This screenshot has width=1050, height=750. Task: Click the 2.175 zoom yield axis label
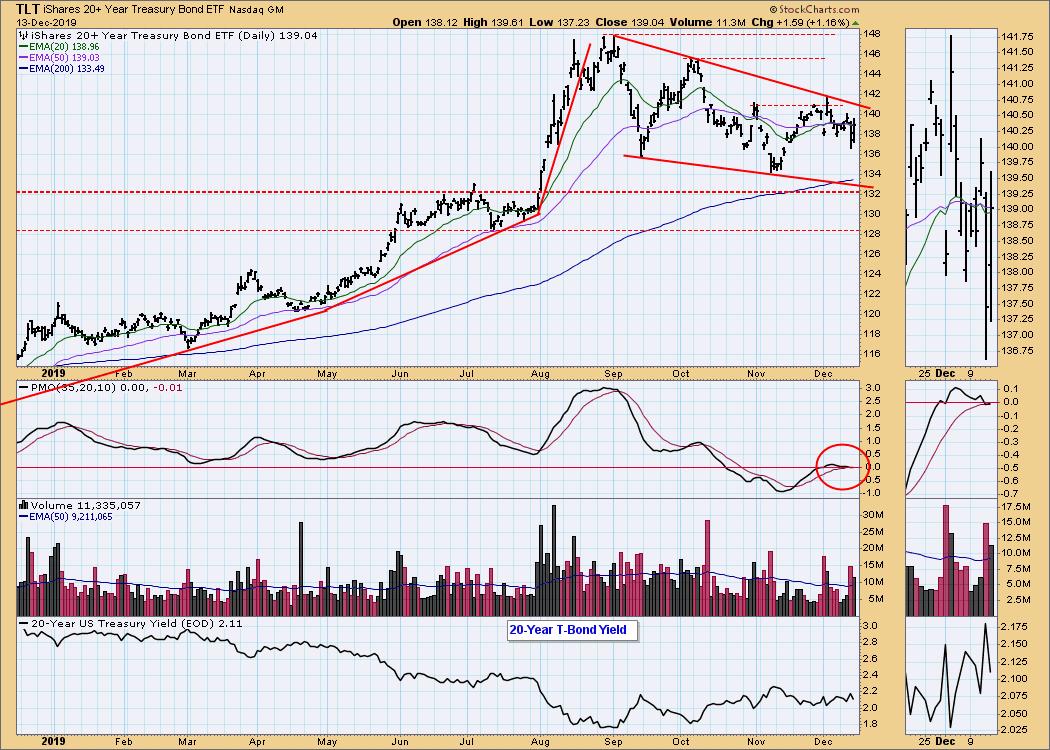1016,626
